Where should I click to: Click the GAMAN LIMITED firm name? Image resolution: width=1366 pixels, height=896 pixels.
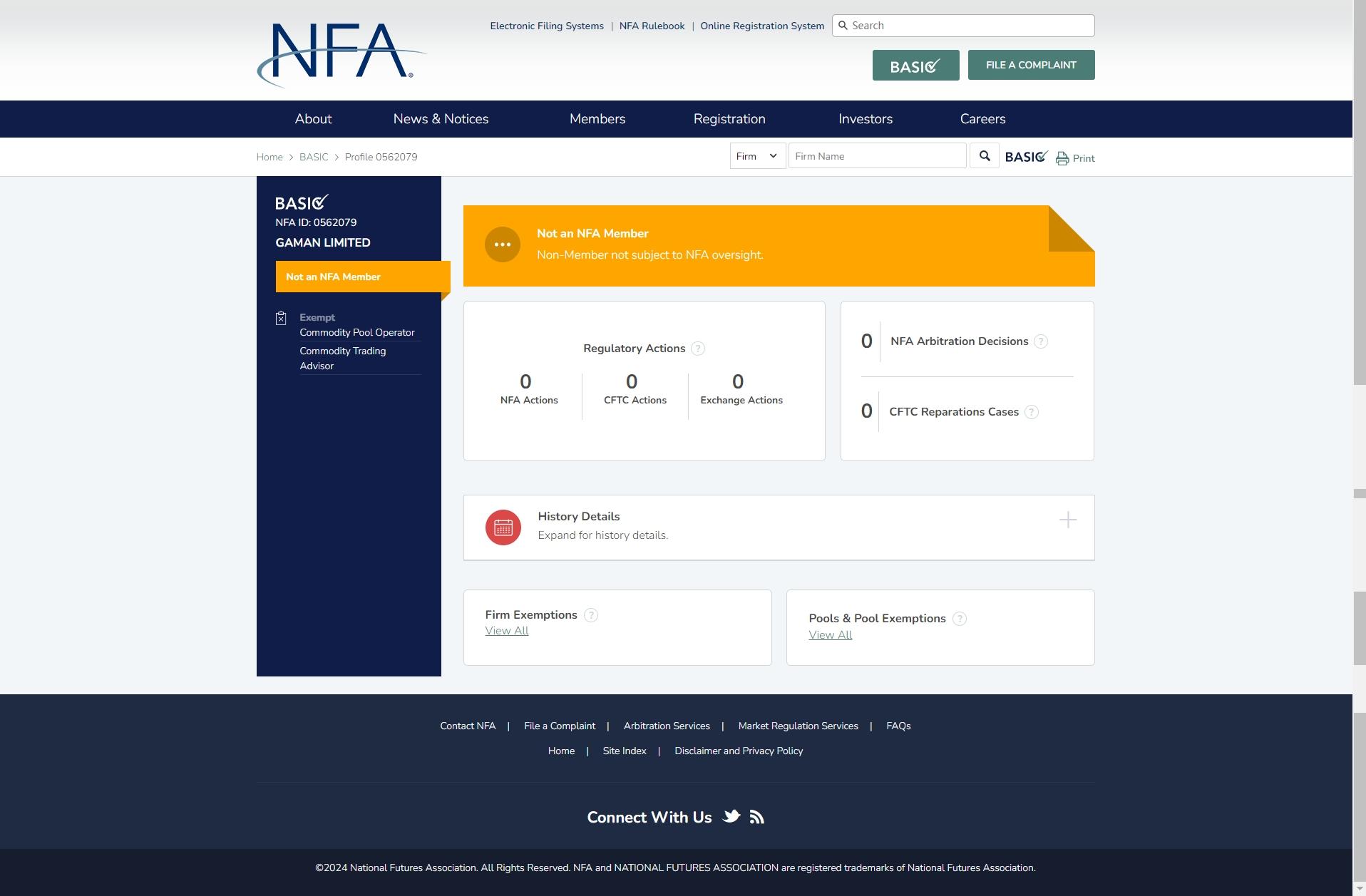323,243
